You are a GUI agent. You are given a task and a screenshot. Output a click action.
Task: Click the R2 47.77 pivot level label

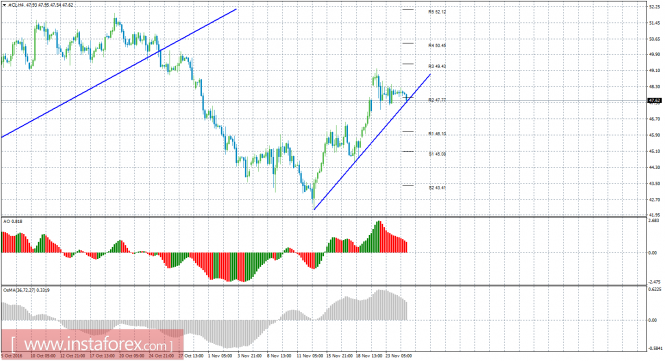[438, 100]
